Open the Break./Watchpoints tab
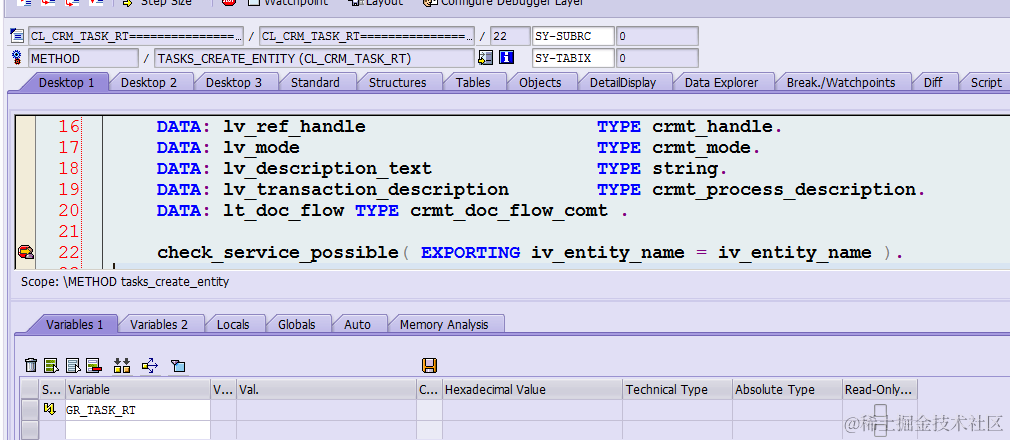The height and width of the screenshot is (440, 1010). 841,82
